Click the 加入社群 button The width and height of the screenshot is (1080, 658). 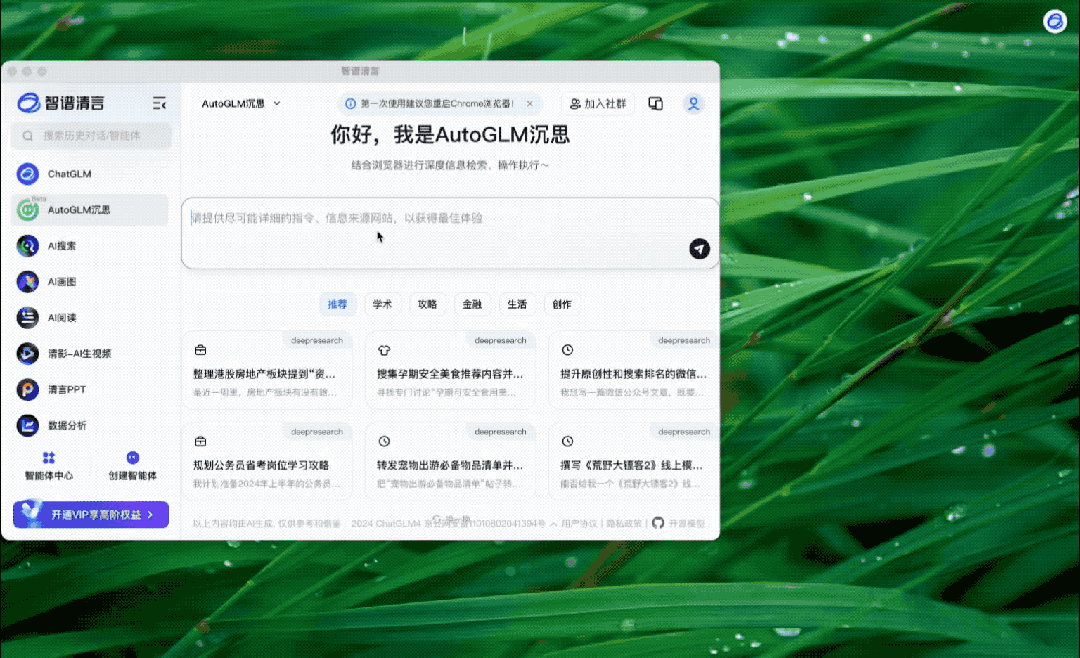597,103
